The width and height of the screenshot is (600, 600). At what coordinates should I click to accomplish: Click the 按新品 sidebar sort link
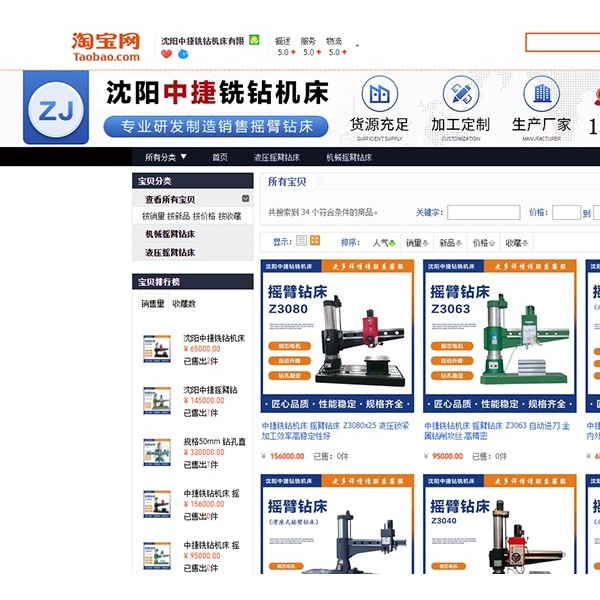(178, 216)
